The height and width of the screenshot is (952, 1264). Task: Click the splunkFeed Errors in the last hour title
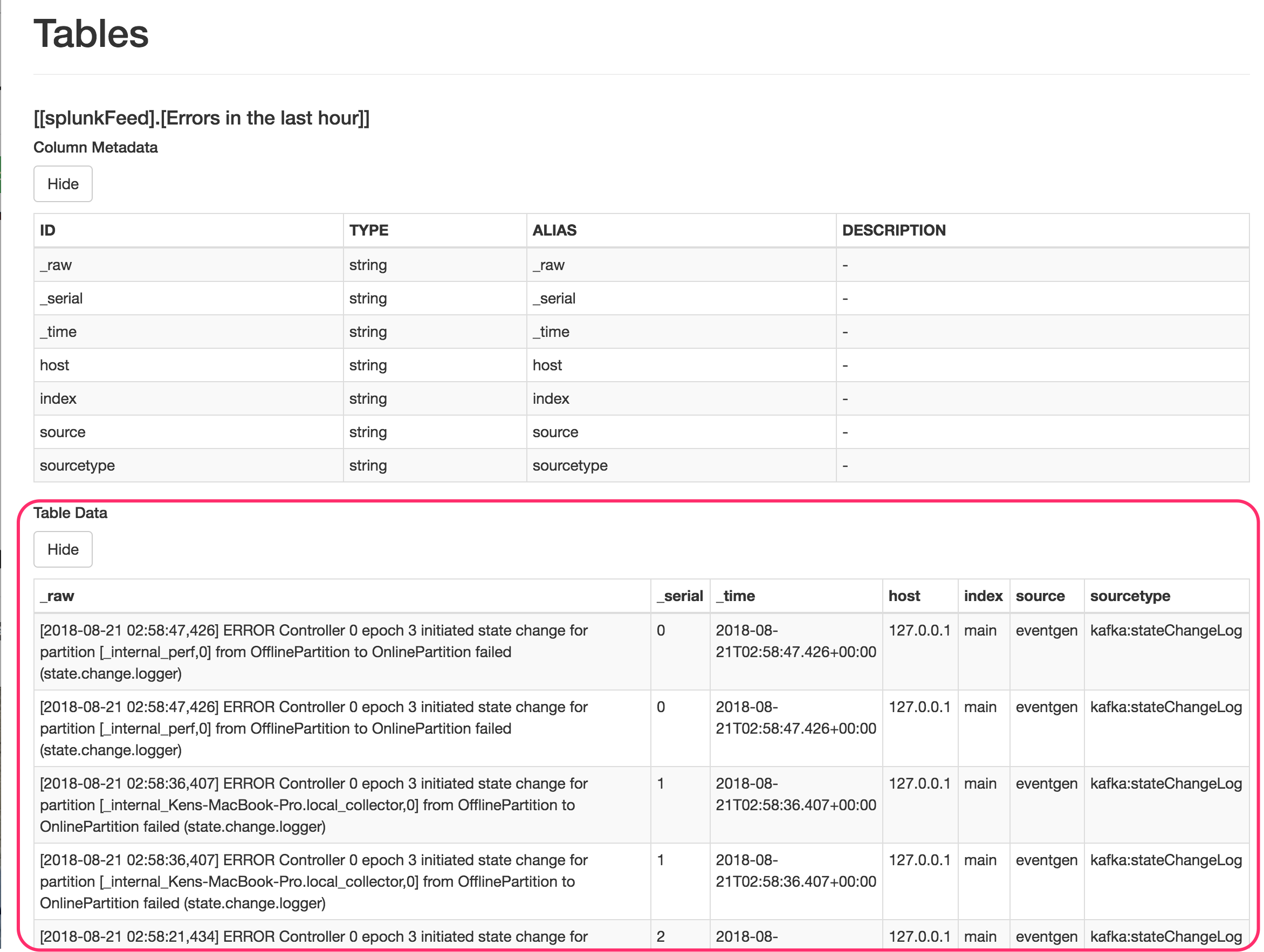click(x=201, y=118)
